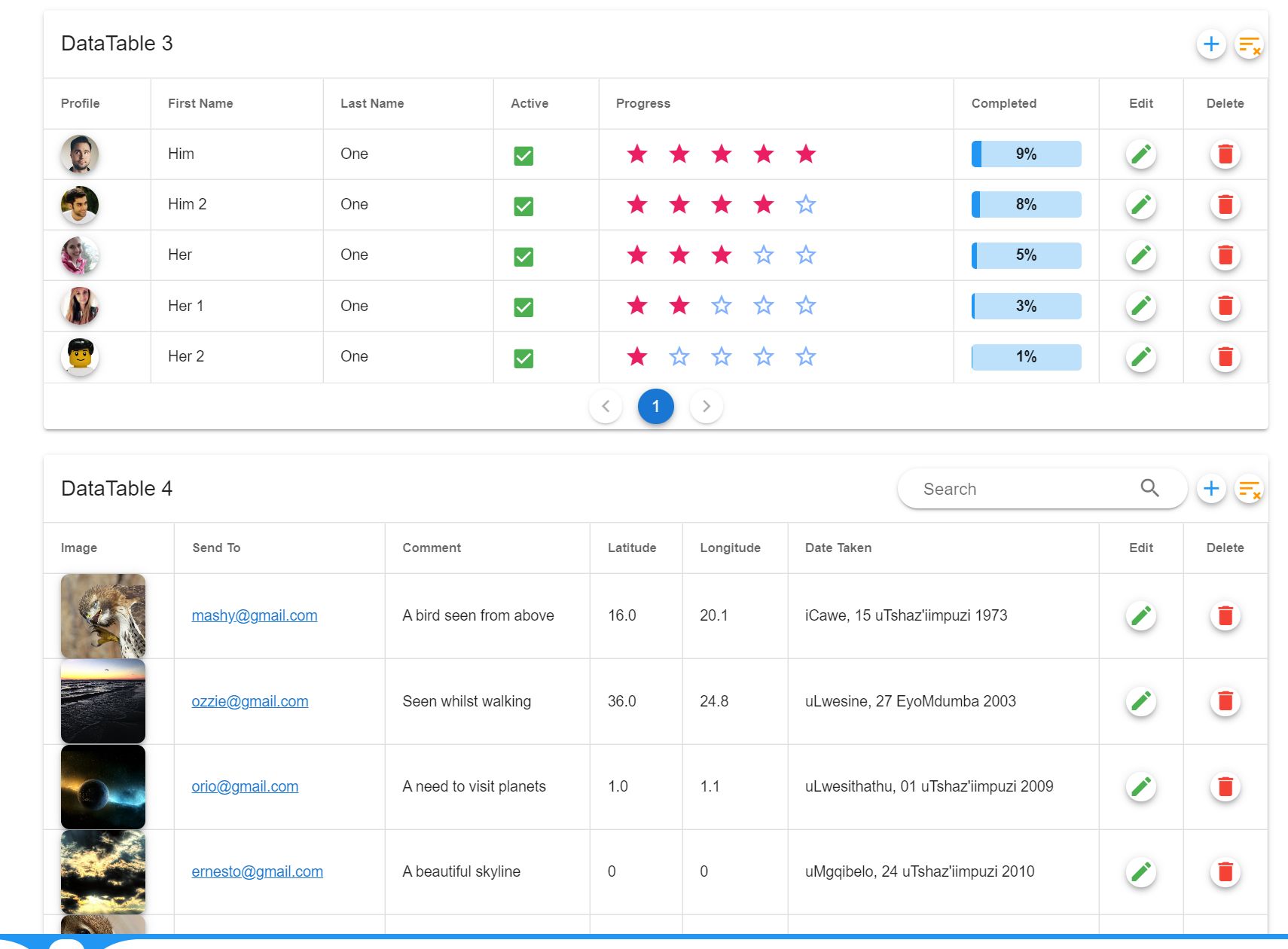This screenshot has height=949, width=1288.
Task: Delete the orio@gmail.com record
Action: click(x=1225, y=787)
